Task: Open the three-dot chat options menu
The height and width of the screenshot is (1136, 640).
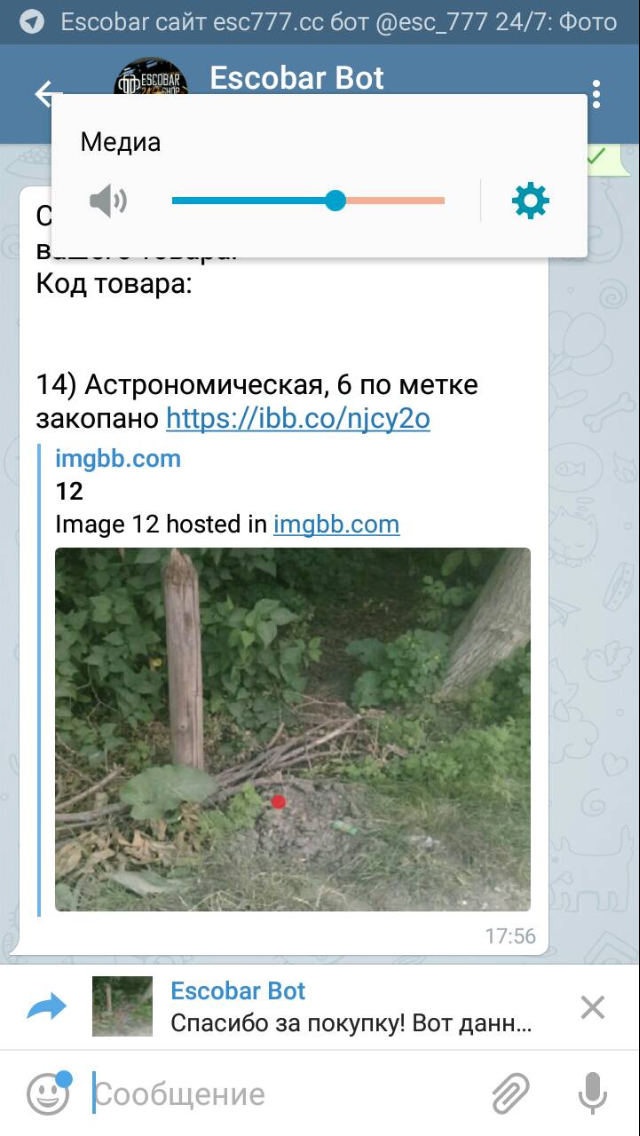Action: (x=596, y=94)
